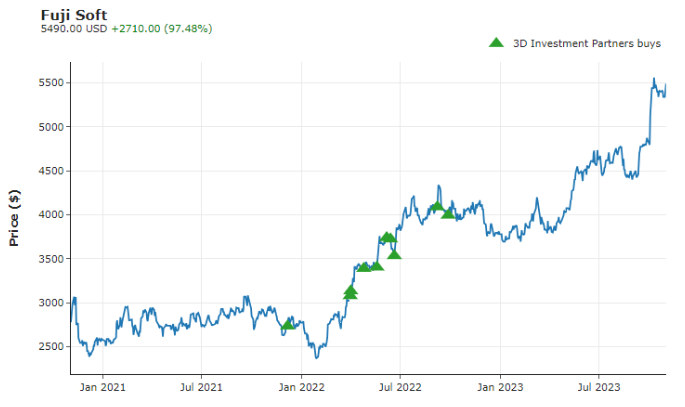The width and height of the screenshot is (685, 407).
Task: Click the 2500 y-axis tick label
Action: [x=50, y=346]
